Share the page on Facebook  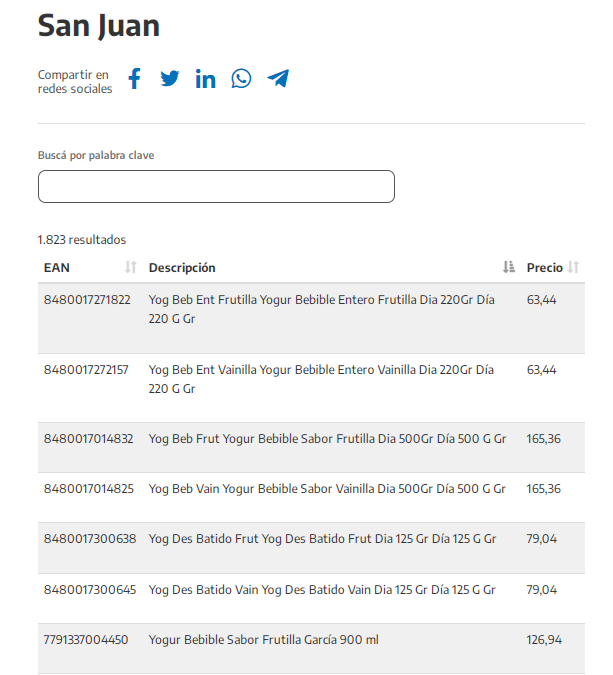pos(135,79)
